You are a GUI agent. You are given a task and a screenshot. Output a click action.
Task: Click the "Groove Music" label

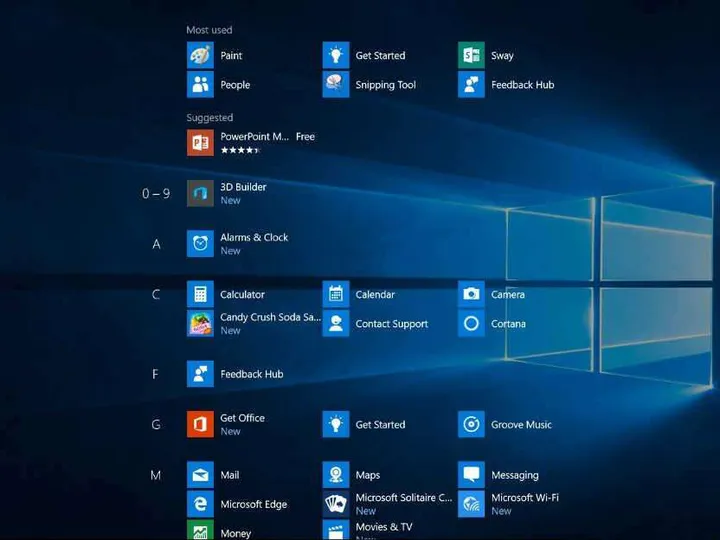click(x=521, y=425)
